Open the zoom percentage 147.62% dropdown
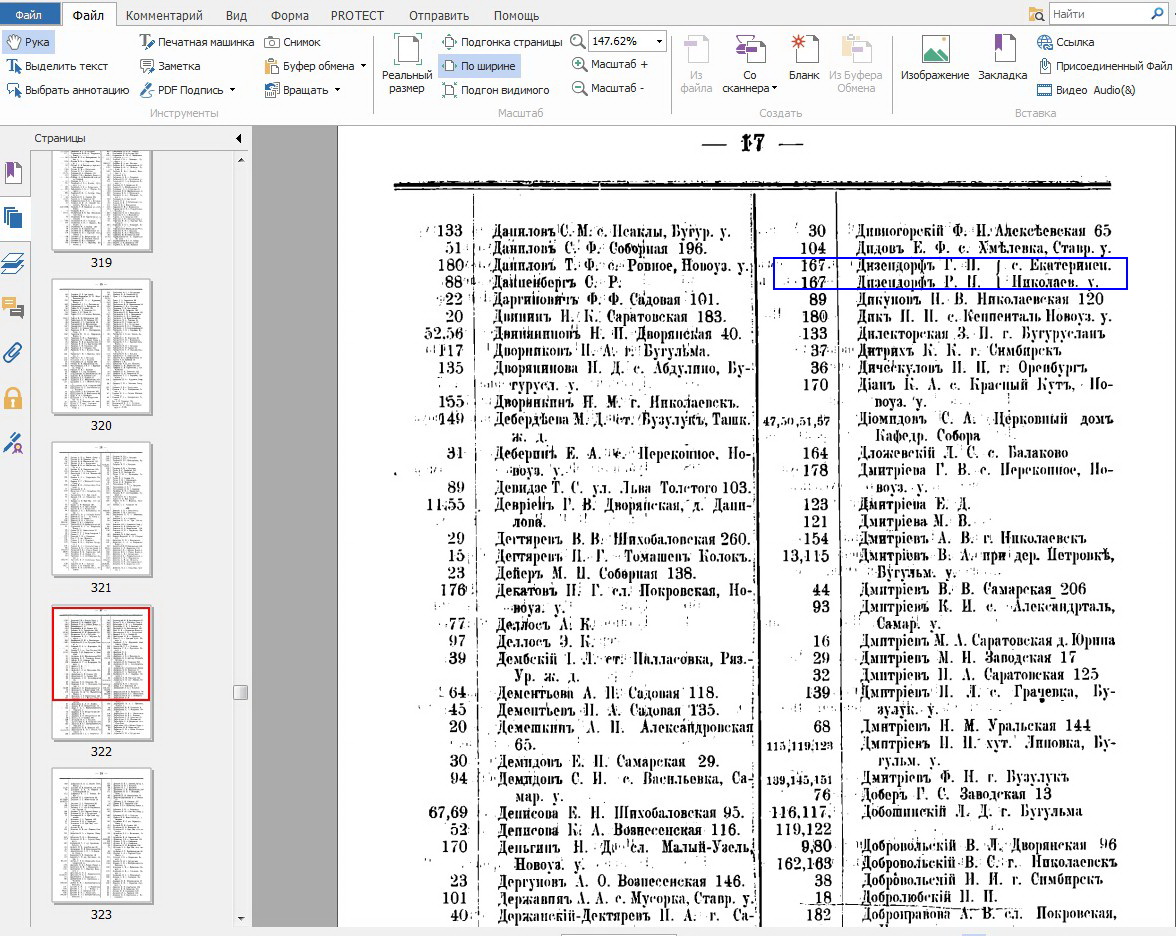The height and width of the screenshot is (936, 1176). tap(659, 41)
